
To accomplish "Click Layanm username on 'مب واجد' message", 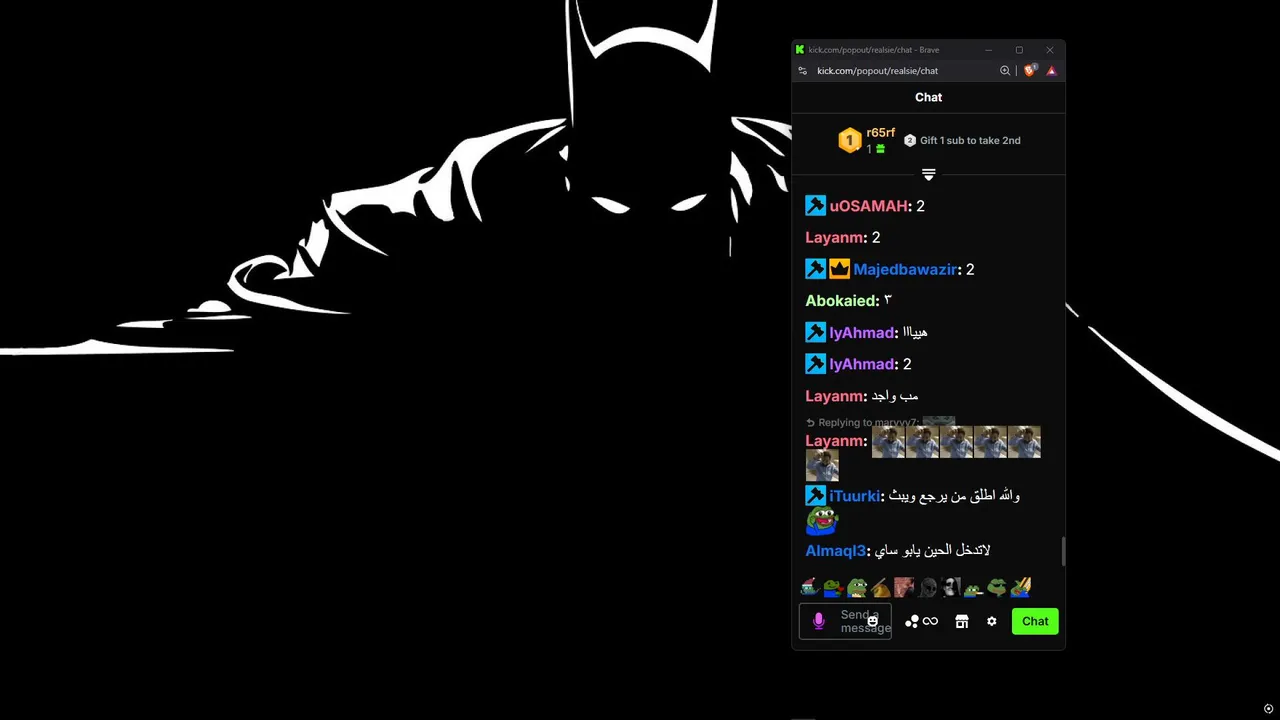I will (x=835, y=396).
